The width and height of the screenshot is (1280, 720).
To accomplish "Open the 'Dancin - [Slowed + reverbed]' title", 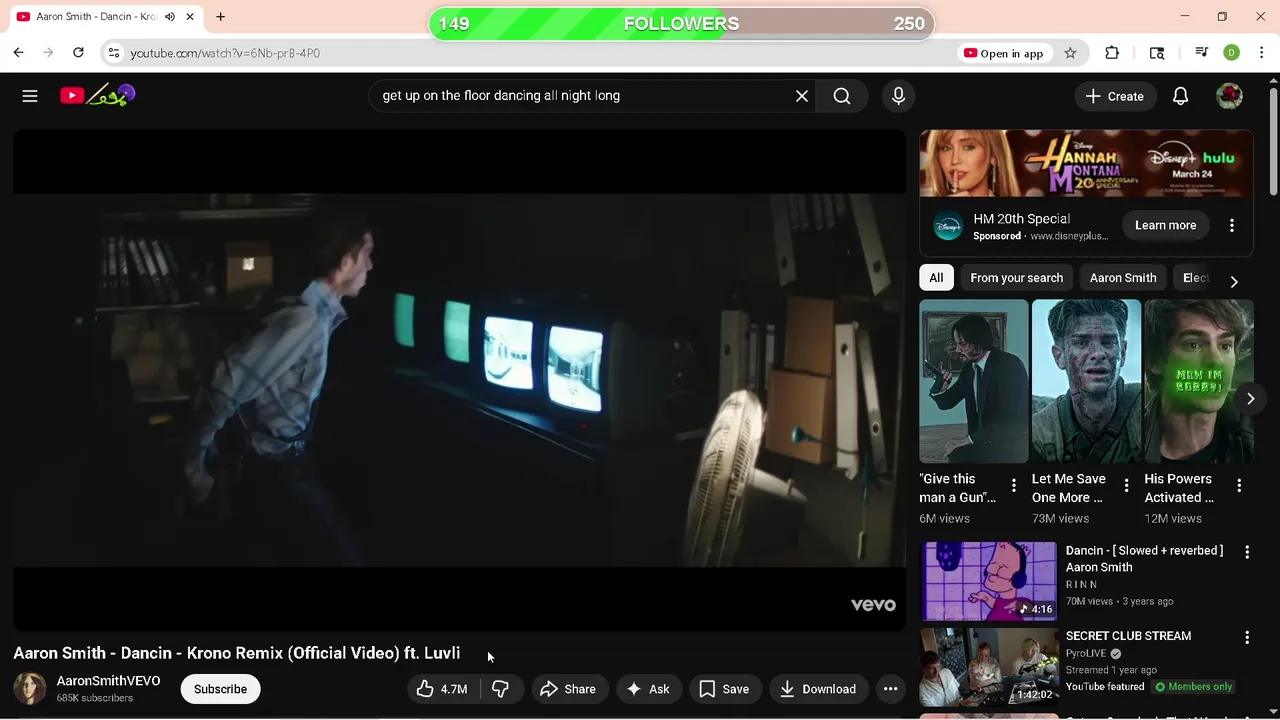I will (1144, 559).
